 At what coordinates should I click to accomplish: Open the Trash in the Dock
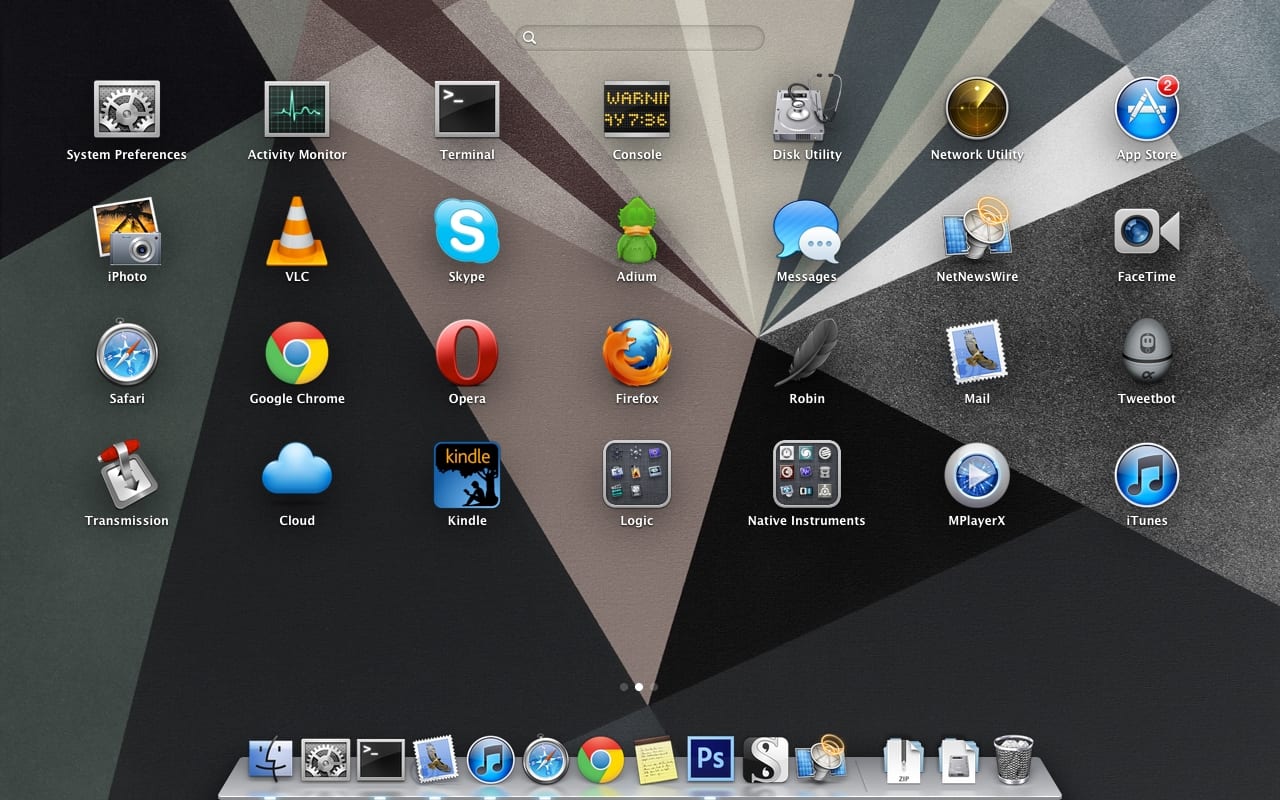[1013, 760]
